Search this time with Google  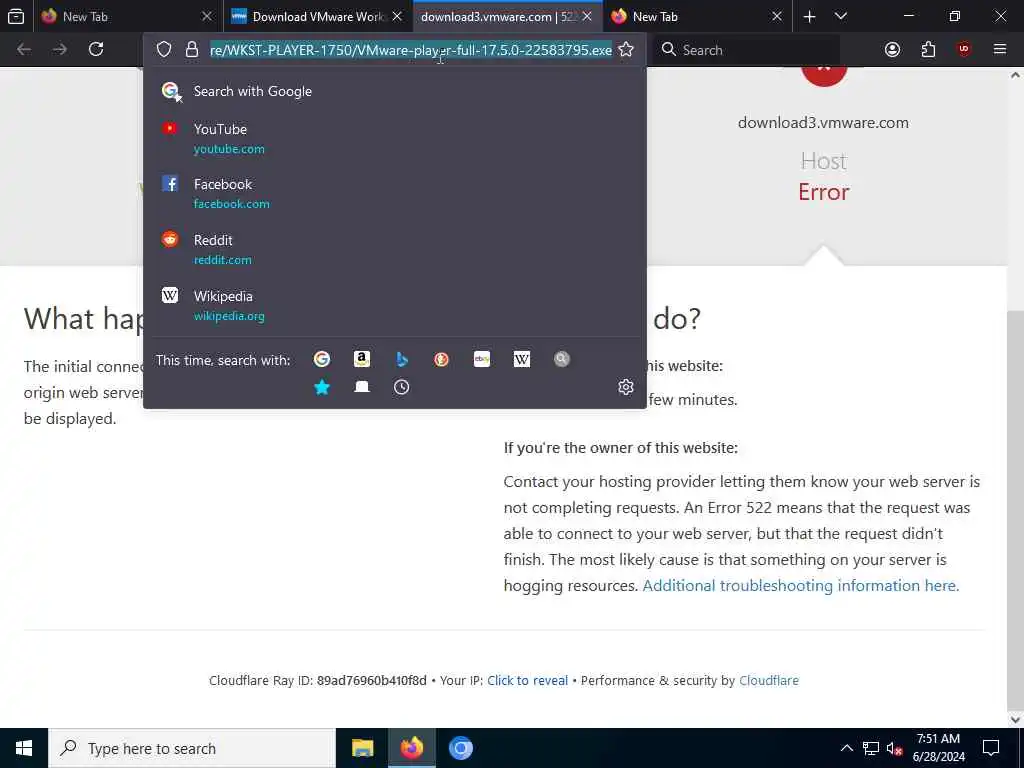coord(322,359)
